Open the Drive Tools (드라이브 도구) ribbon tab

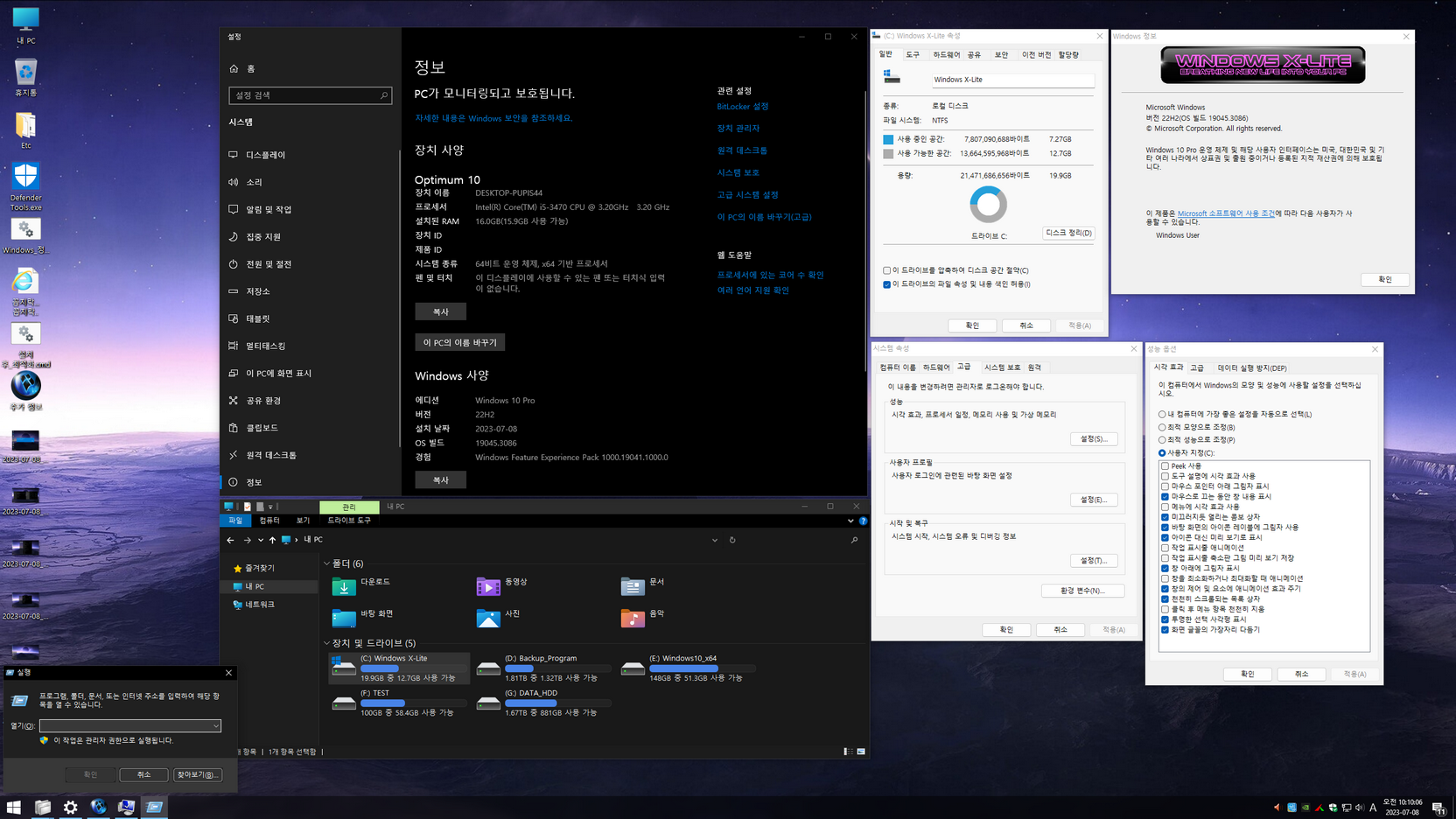pyautogui.click(x=349, y=521)
